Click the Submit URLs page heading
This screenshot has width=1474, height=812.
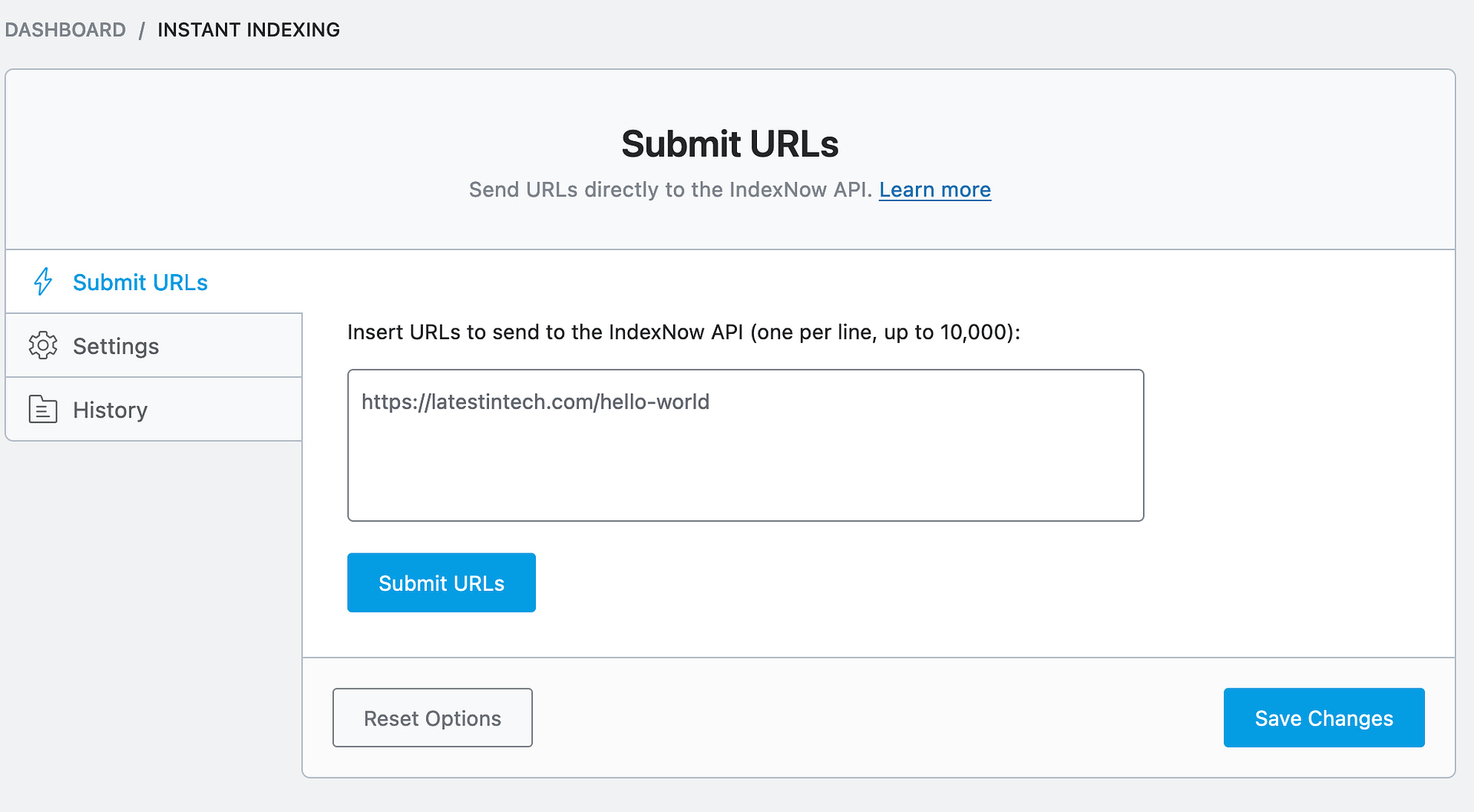729,144
